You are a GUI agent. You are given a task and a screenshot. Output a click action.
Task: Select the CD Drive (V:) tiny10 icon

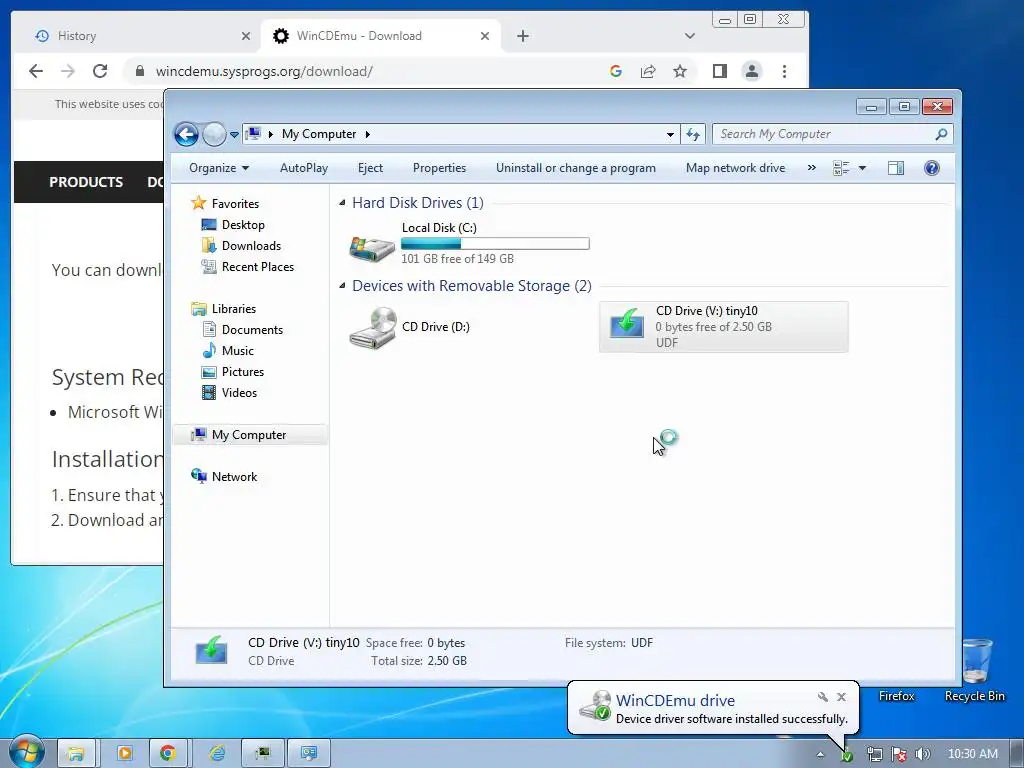[x=627, y=322]
